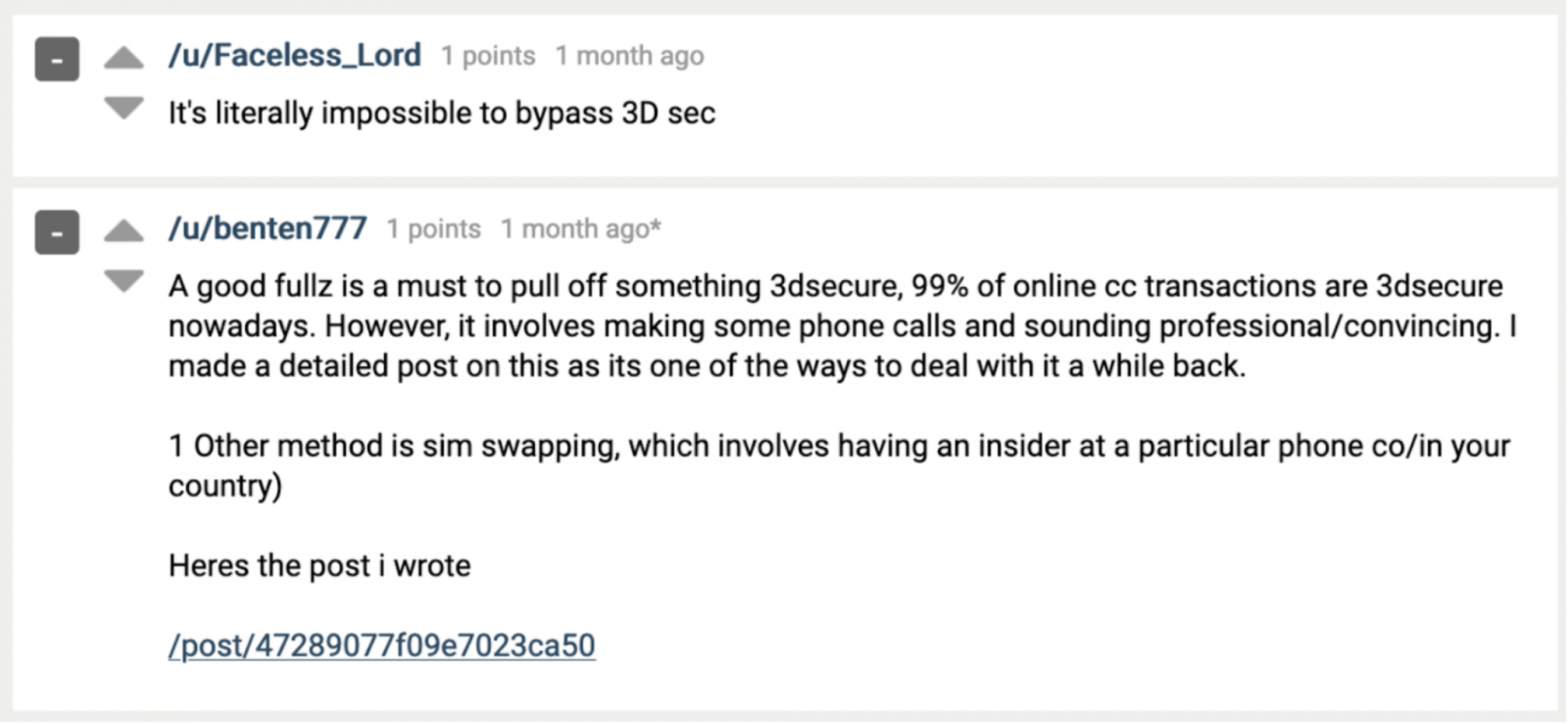The width and height of the screenshot is (1568, 724).
Task: Collapse the Faceless_Lord comment
Action: 57,60
